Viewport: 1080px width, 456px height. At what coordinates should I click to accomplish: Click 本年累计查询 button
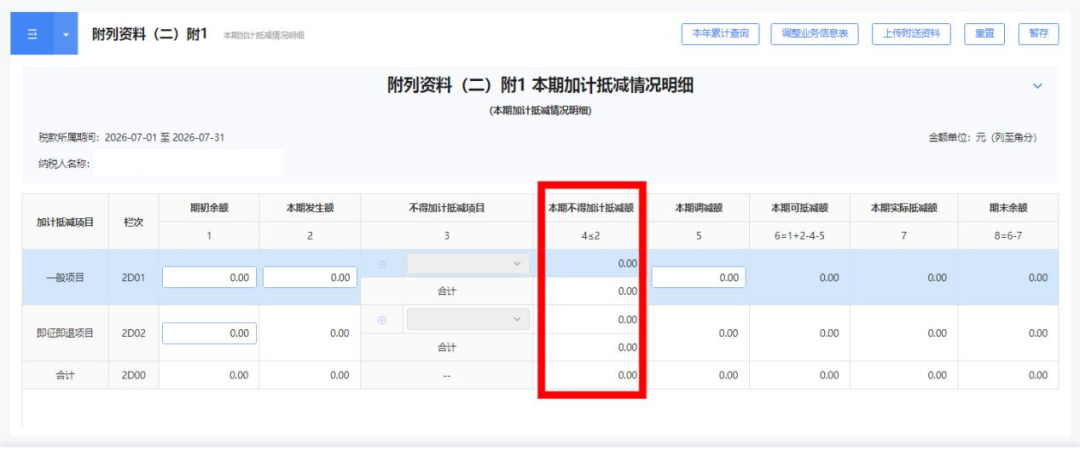(x=720, y=34)
